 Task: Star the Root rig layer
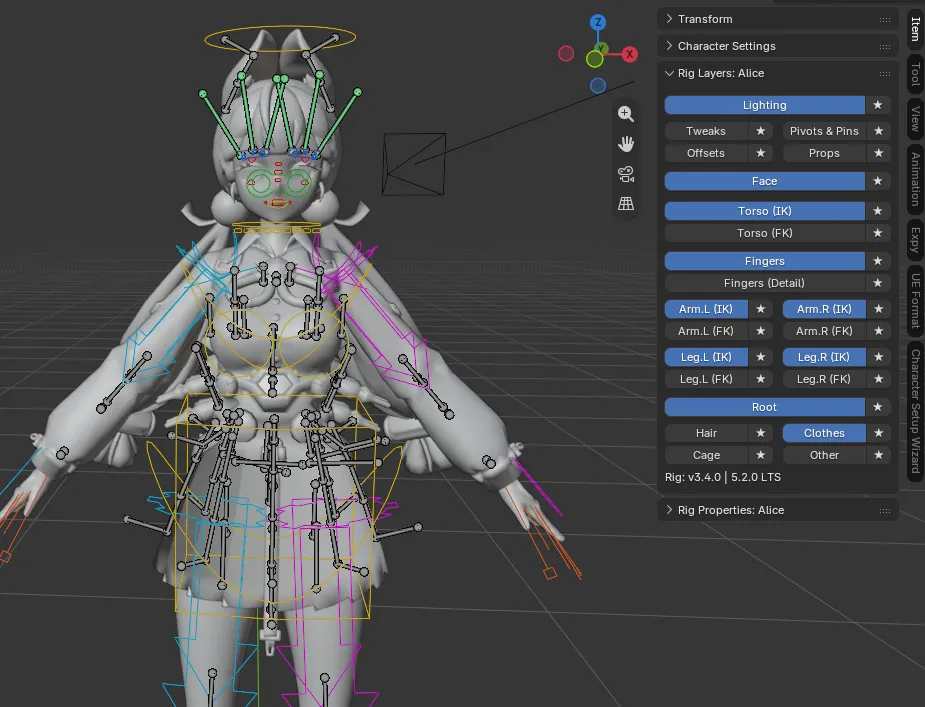(x=878, y=407)
